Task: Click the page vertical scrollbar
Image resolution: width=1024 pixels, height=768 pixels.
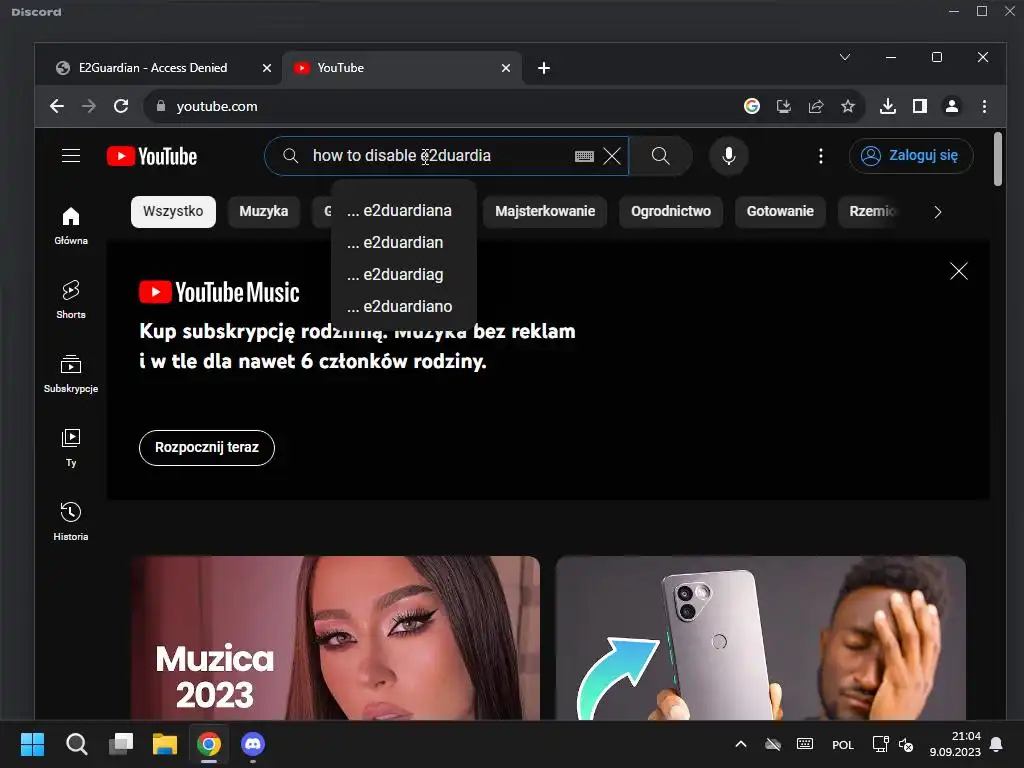Action: pos(997,159)
